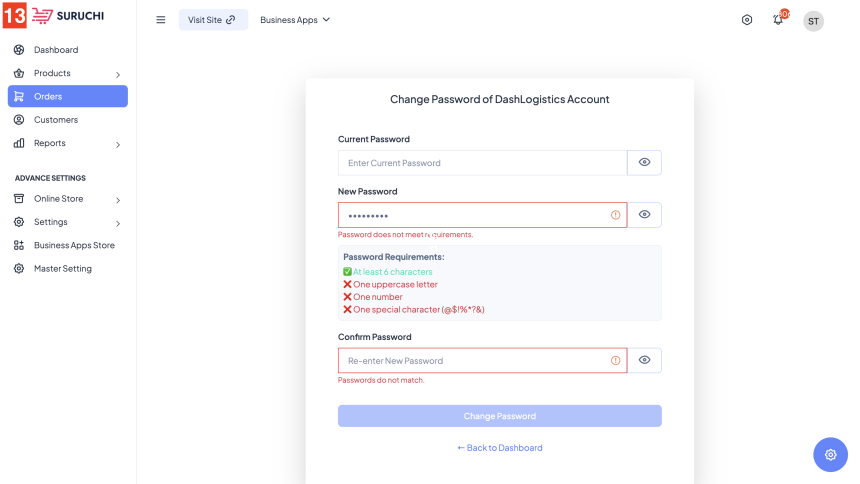Toggle new password visibility
This screenshot has width=860, height=484.
click(x=644, y=215)
